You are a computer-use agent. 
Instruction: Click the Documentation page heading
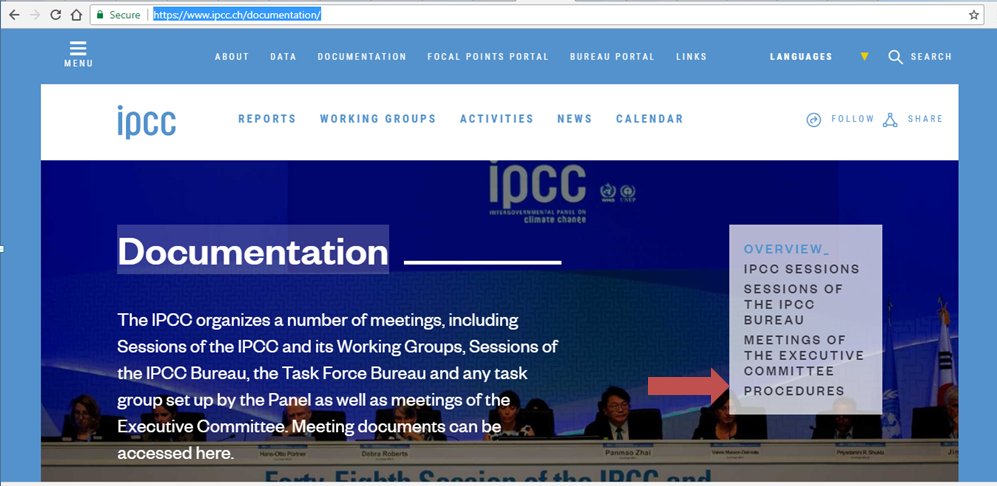pyautogui.click(x=253, y=252)
